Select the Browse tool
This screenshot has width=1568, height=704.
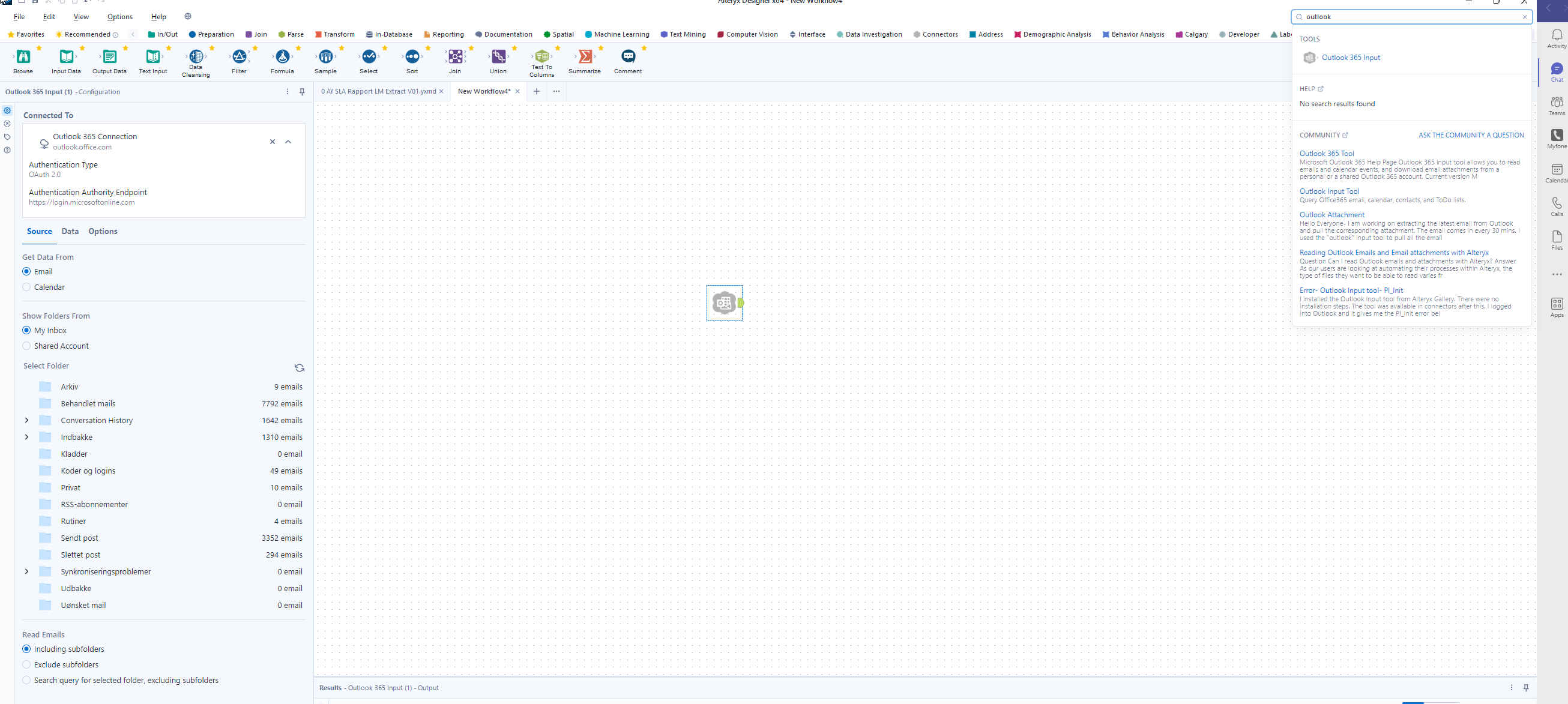23,58
